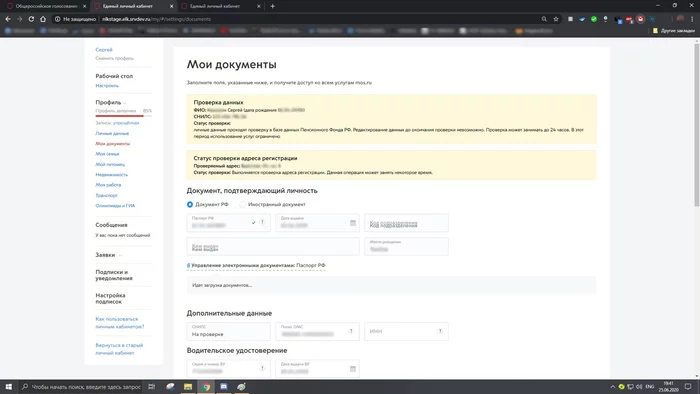Open the Другие закладки bookmarks folder
700x394 pixels.
pyautogui.click(x=674, y=31)
